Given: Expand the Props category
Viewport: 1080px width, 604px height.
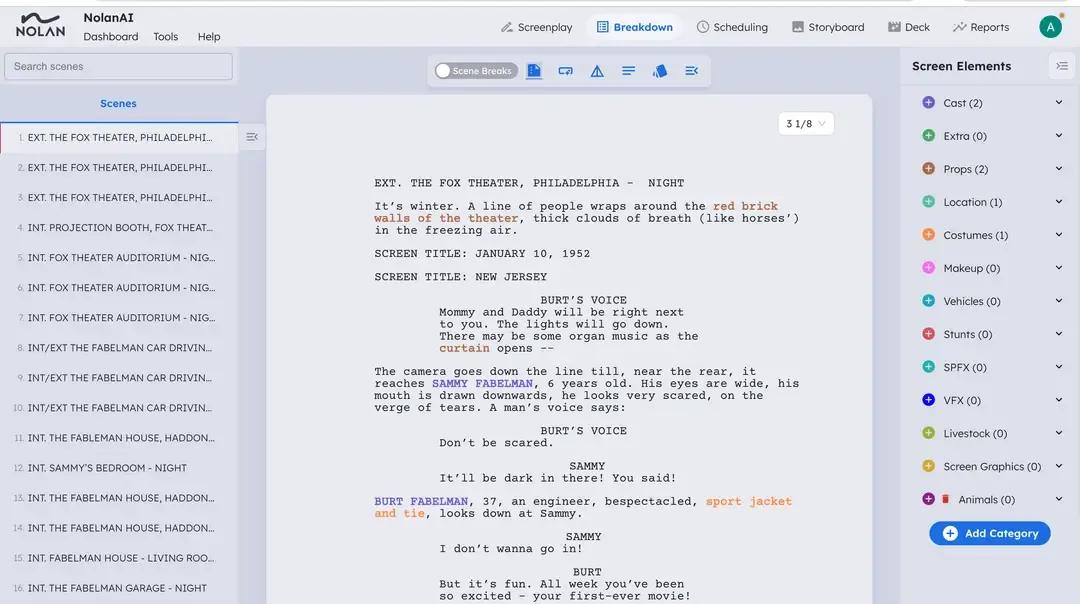Looking at the screenshot, I should (x=1059, y=168).
